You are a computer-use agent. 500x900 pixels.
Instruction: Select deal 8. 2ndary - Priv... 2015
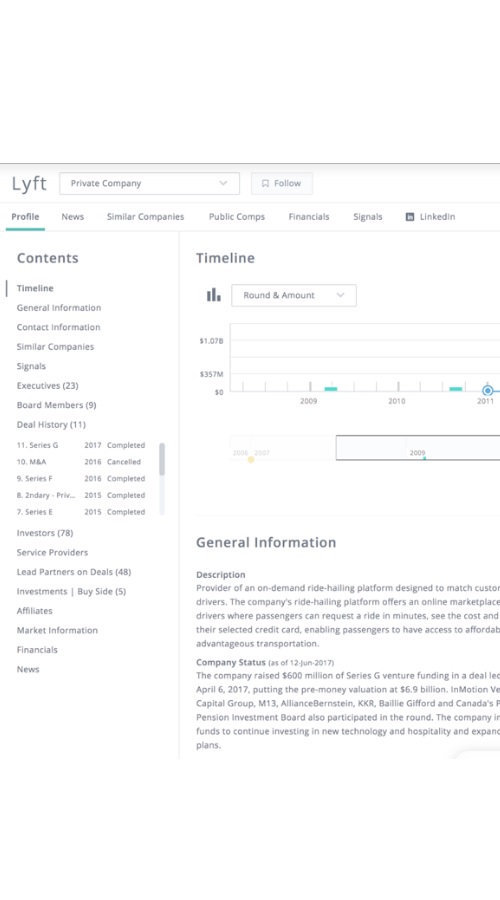81,495
